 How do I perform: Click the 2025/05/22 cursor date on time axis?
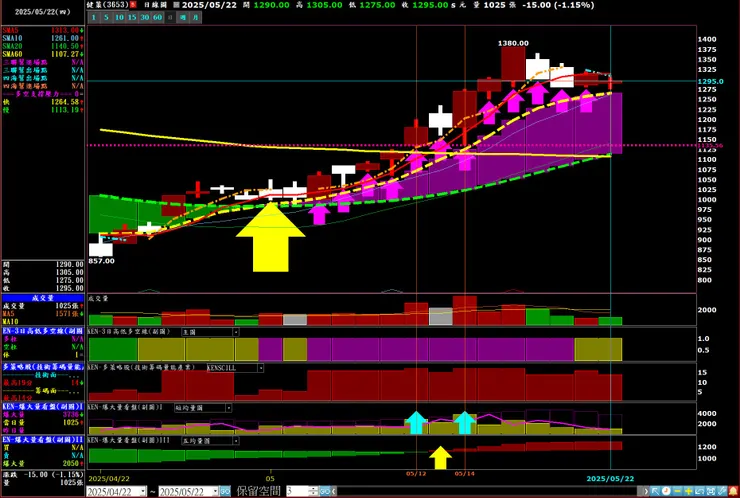point(610,479)
